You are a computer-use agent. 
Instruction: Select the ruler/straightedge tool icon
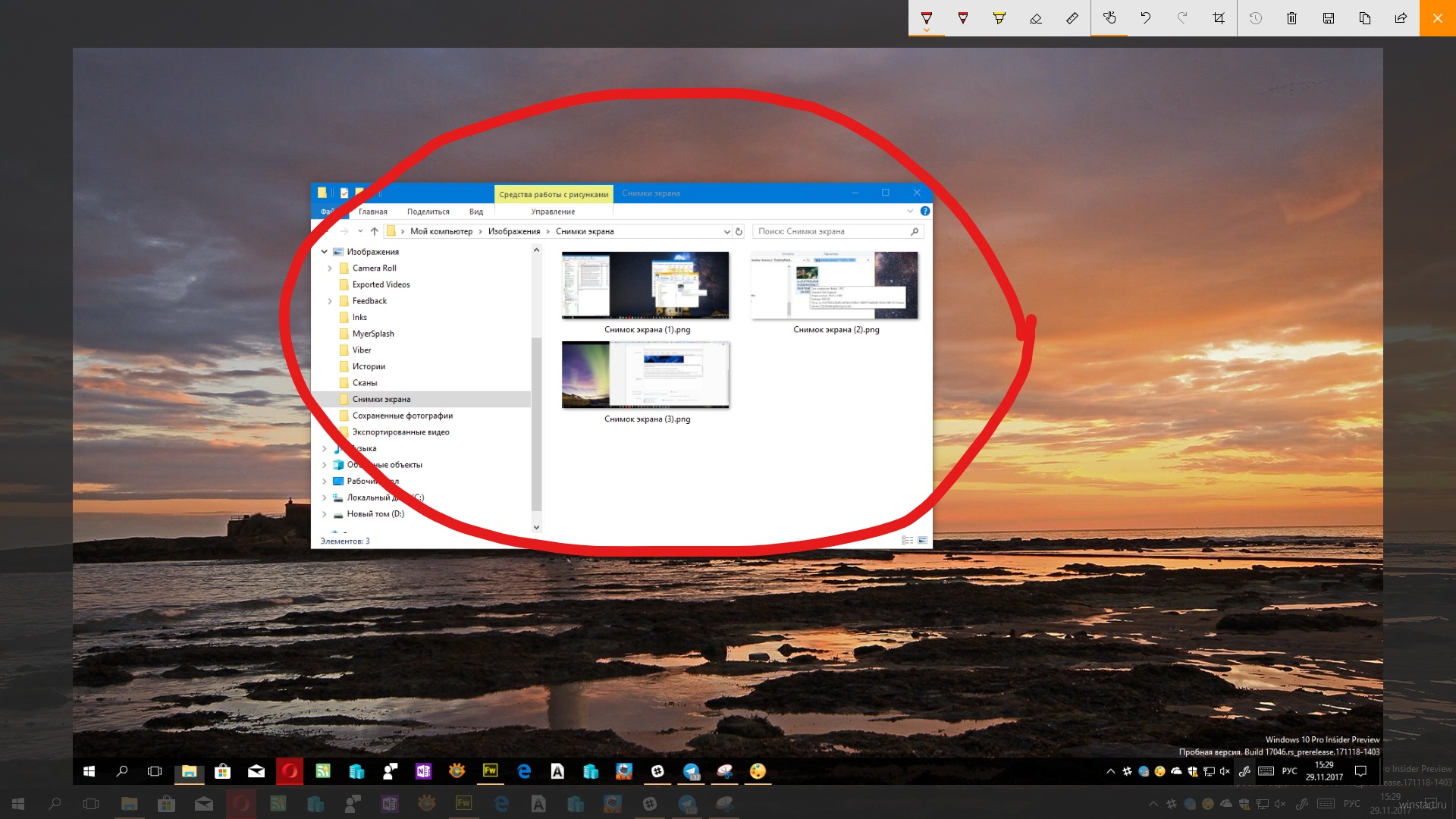pos(1071,18)
